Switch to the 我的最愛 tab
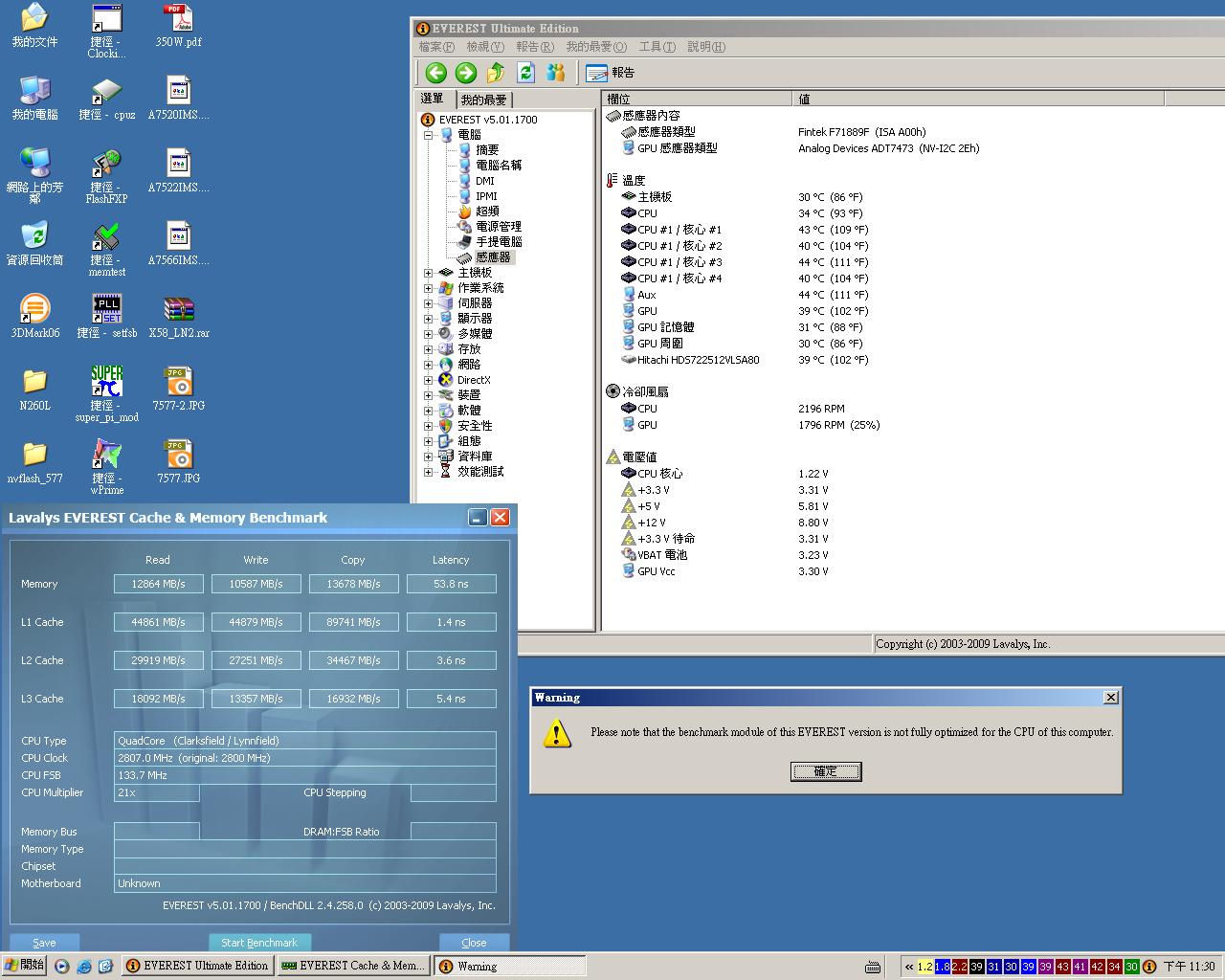1225x980 pixels. (x=483, y=100)
